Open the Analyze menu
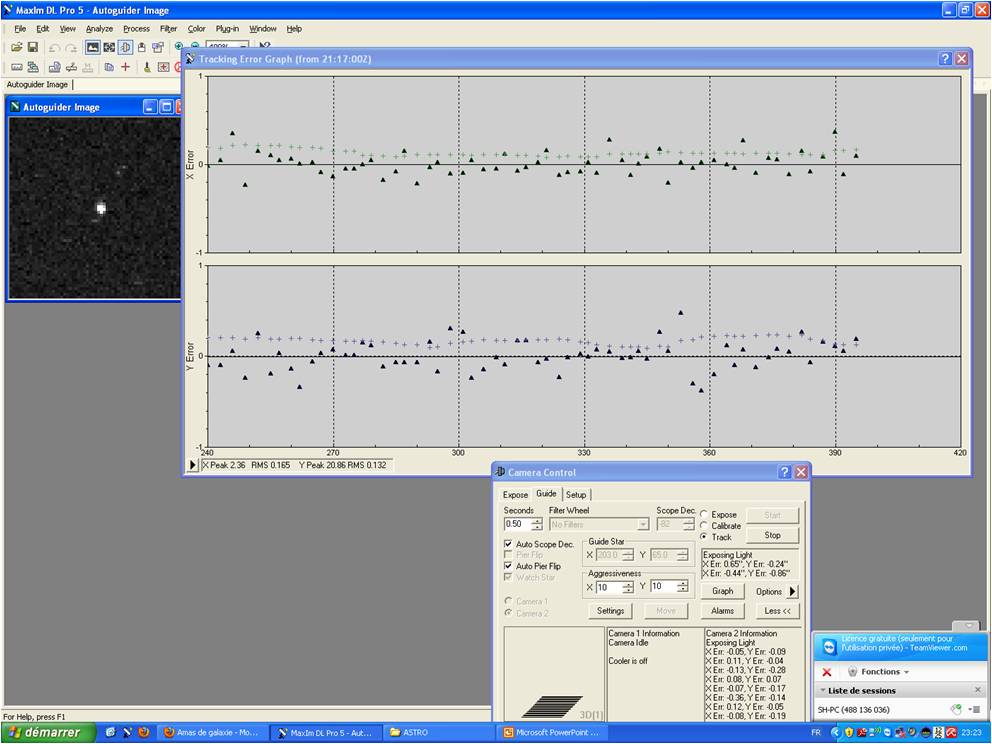 [99, 29]
